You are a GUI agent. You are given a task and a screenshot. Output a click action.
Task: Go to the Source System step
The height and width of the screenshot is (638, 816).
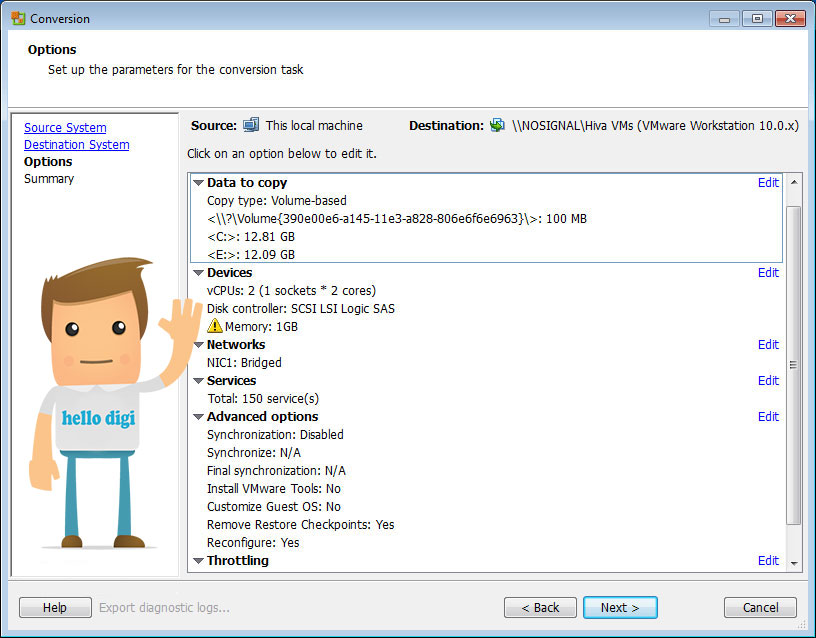(65, 127)
